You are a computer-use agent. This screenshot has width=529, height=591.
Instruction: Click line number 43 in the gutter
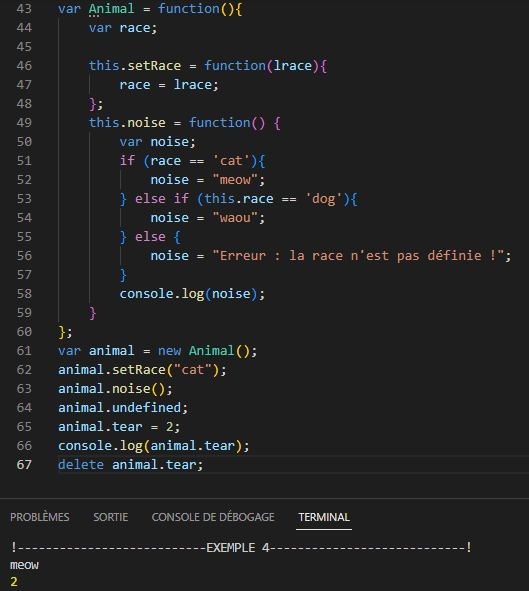click(24, 9)
